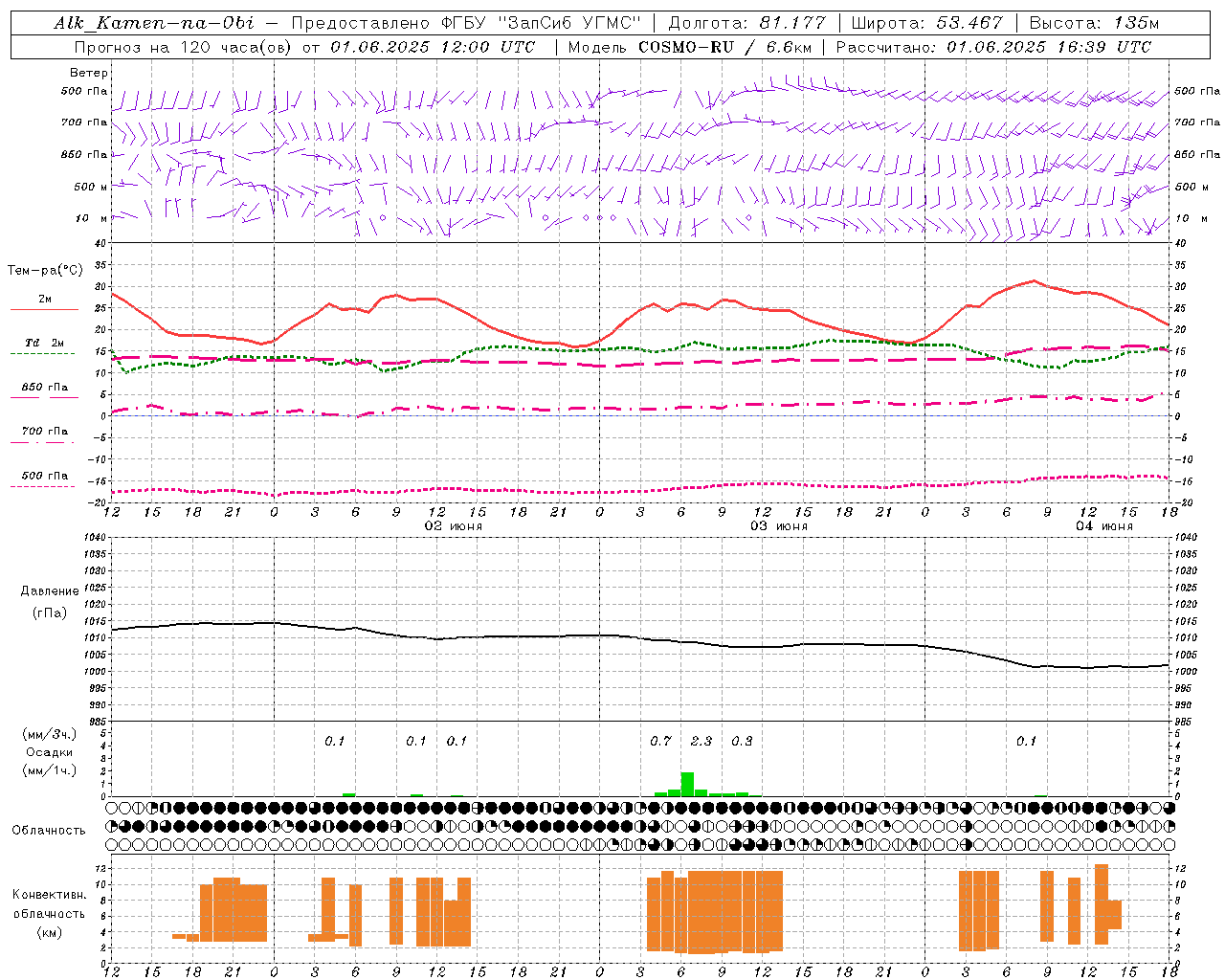The image size is (1225, 980).
Task: Click the latitude value Широта: 53.467
Action: tap(927, 23)
